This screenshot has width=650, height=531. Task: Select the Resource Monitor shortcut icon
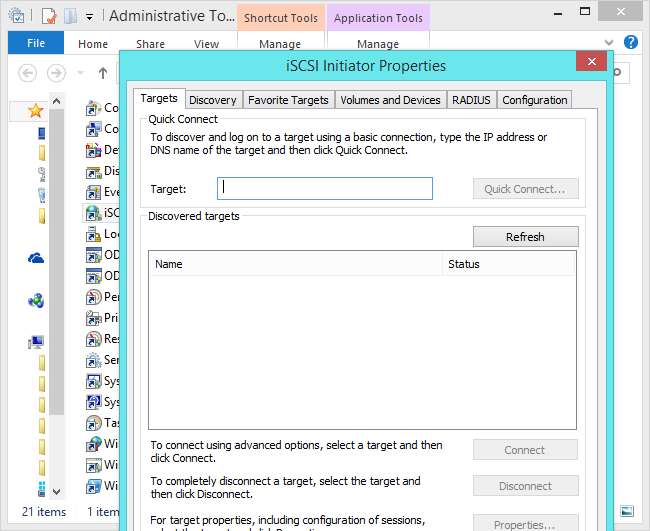[94, 339]
